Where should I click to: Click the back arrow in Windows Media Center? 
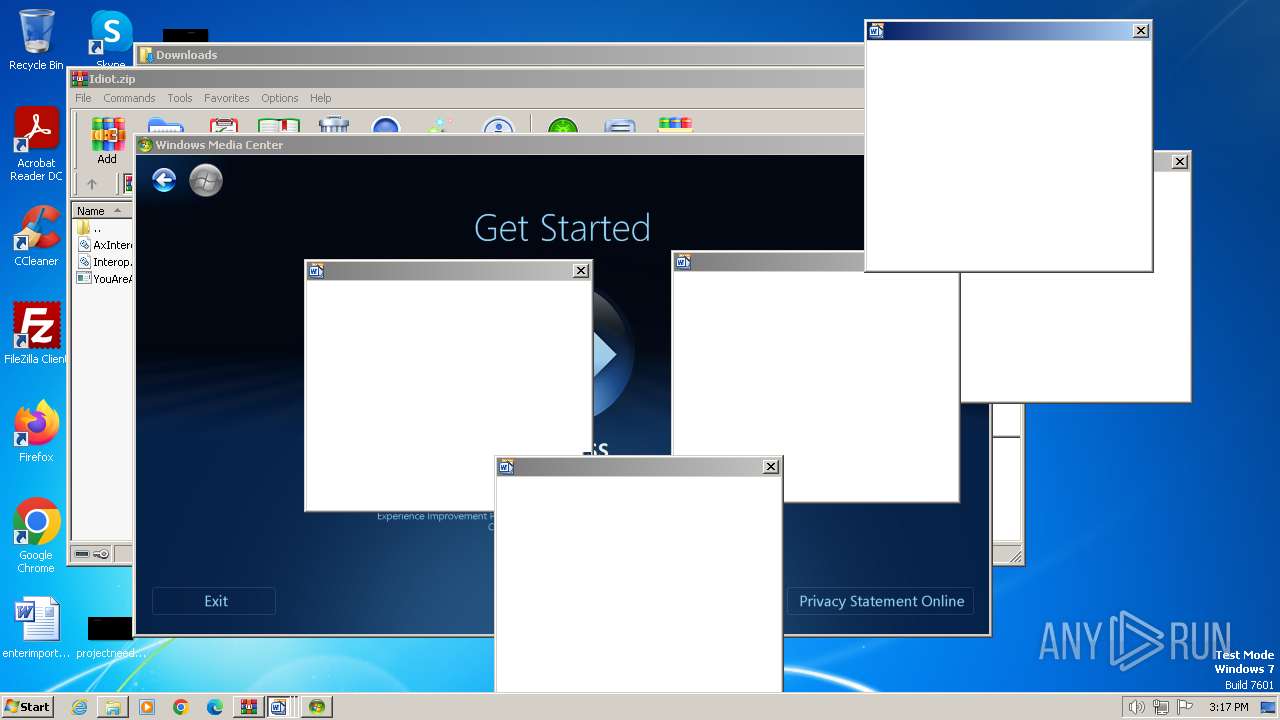pyautogui.click(x=164, y=180)
